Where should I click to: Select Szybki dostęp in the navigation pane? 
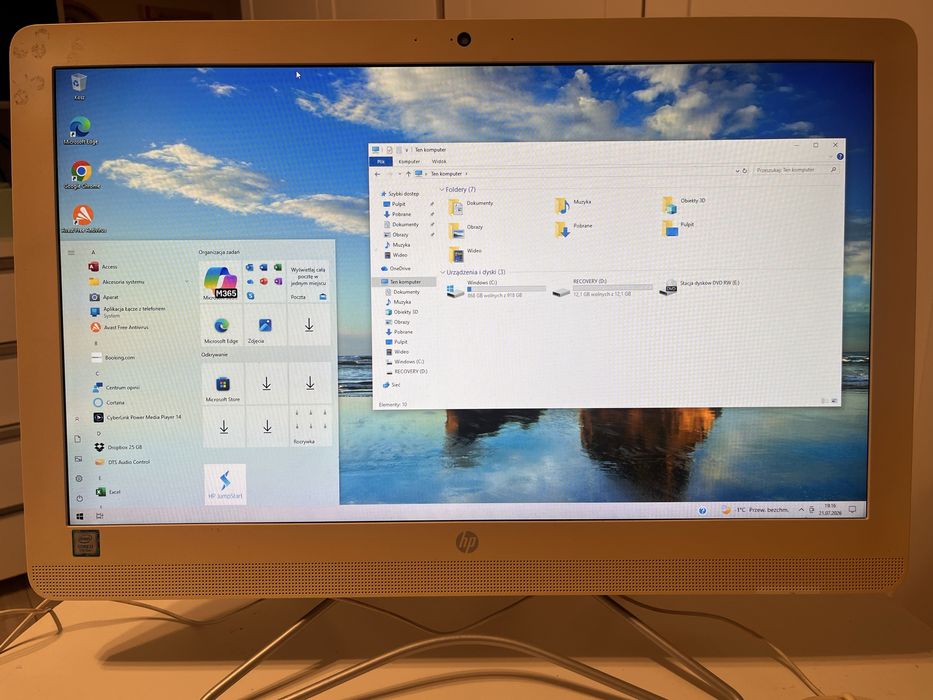[400, 194]
